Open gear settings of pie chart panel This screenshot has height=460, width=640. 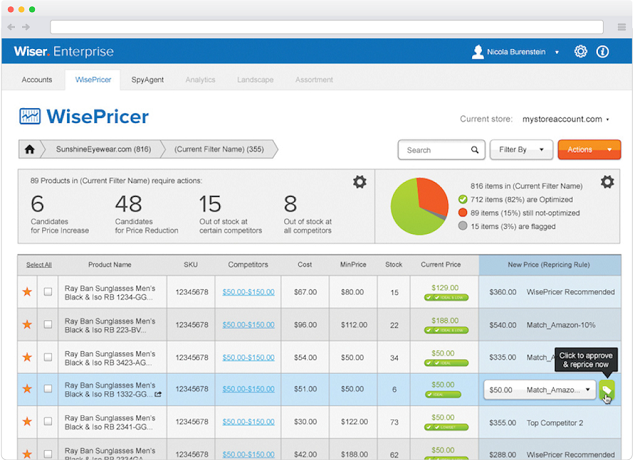click(607, 182)
